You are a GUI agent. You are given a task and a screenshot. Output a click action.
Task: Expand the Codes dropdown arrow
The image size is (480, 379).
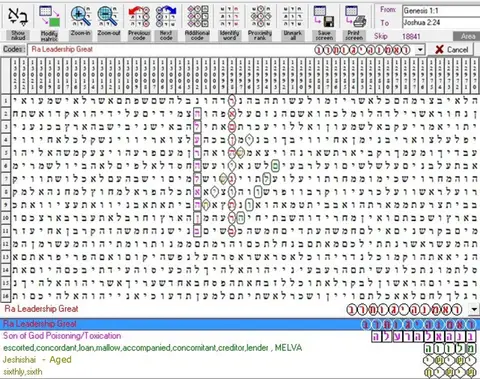420,50
